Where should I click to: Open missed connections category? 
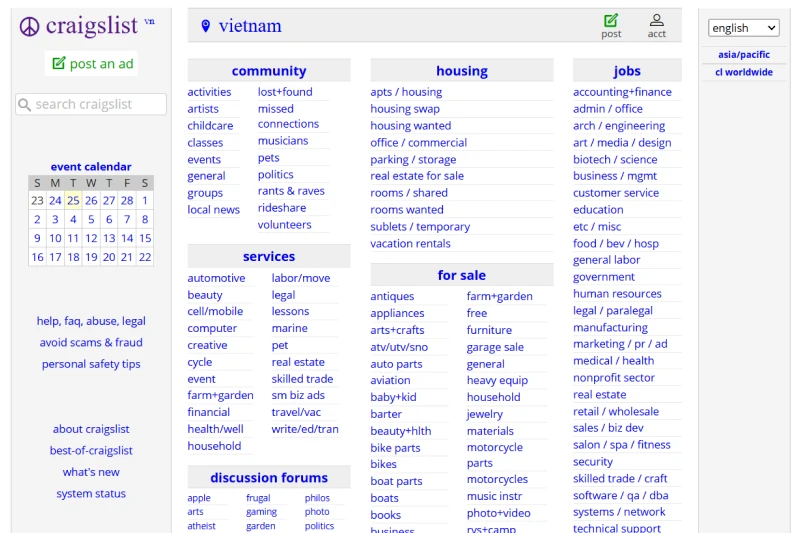coord(288,116)
